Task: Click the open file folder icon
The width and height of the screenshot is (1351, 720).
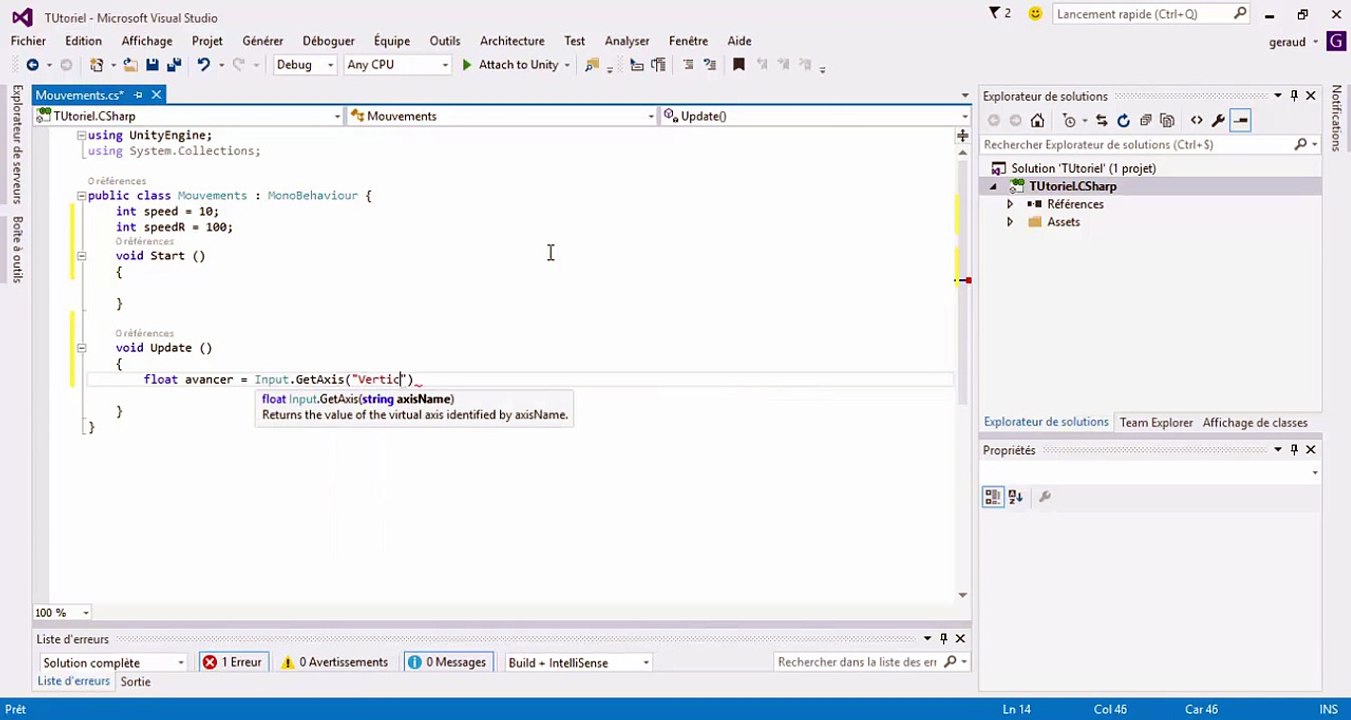Action: pyautogui.click(x=130, y=65)
